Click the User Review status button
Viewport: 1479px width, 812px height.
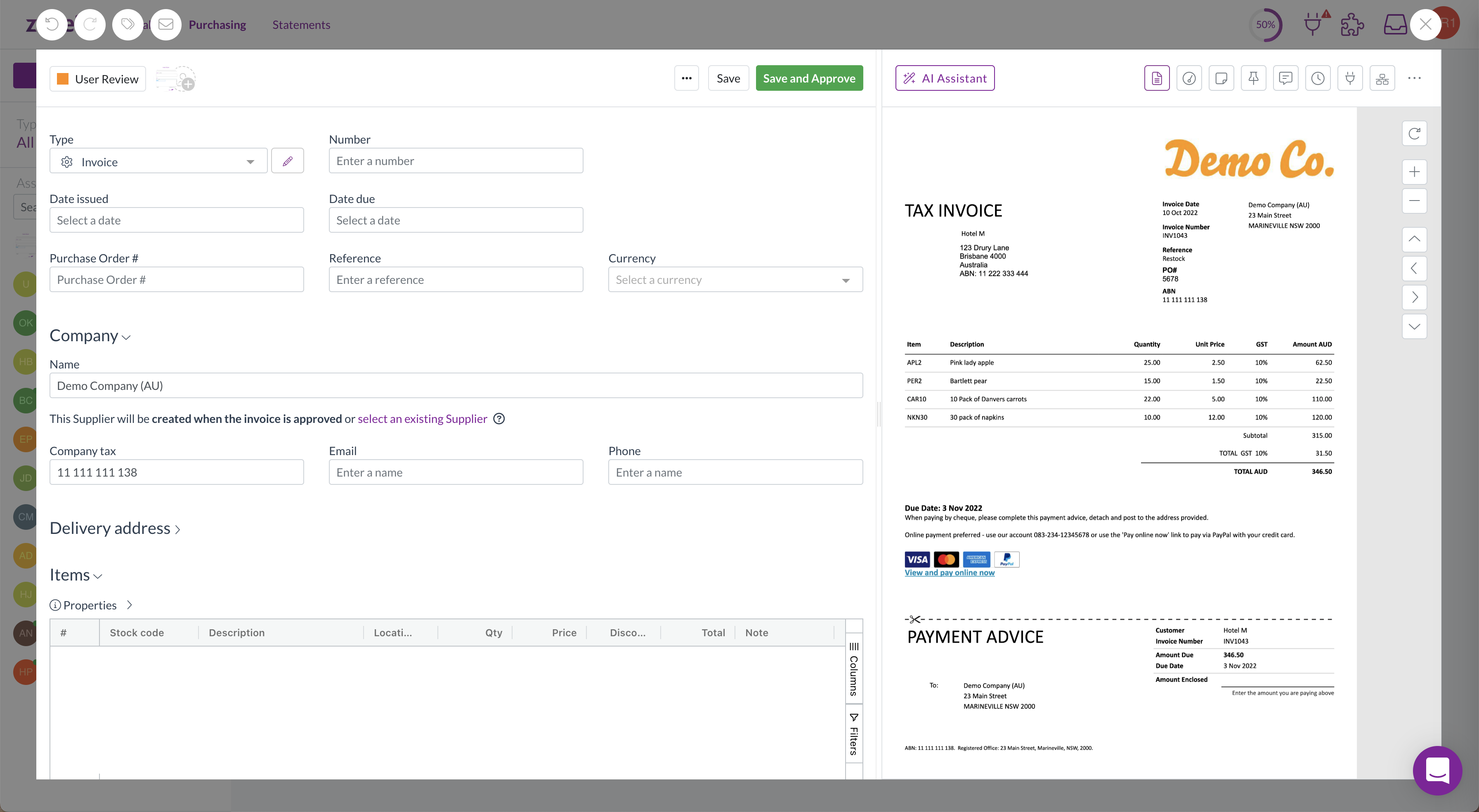pyautogui.click(x=98, y=79)
